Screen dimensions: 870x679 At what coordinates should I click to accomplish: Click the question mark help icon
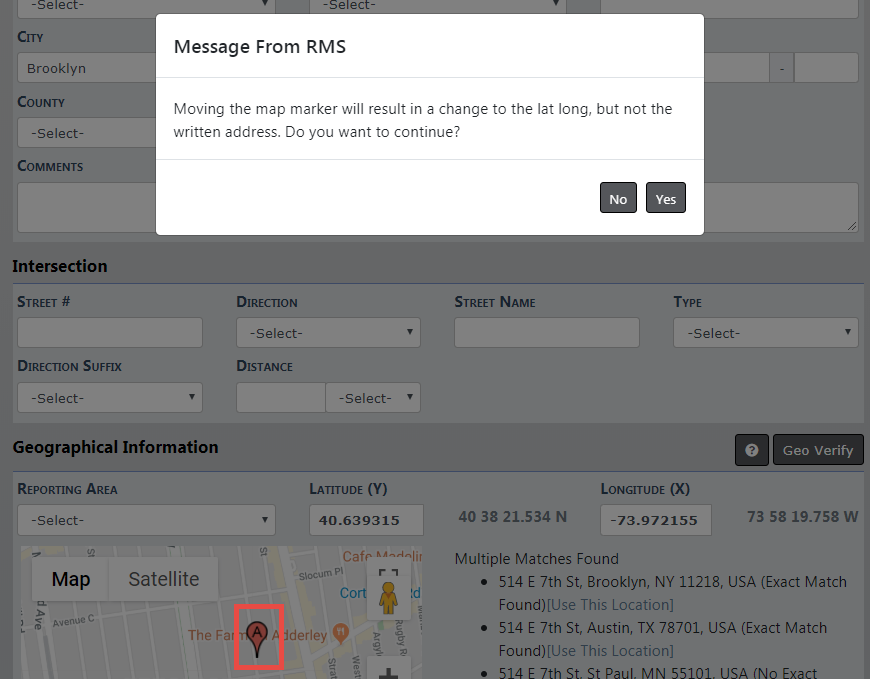[x=751, y=450]
